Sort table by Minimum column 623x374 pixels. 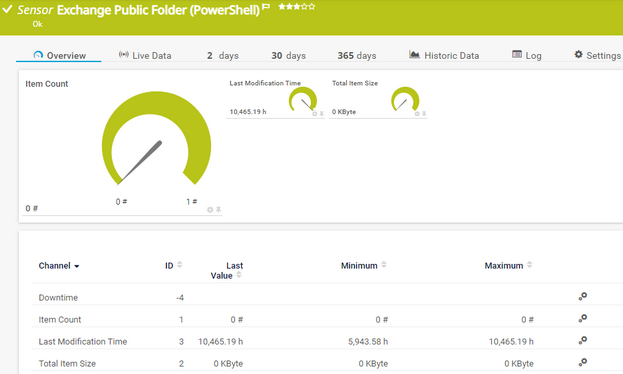(x=364, y=265)
